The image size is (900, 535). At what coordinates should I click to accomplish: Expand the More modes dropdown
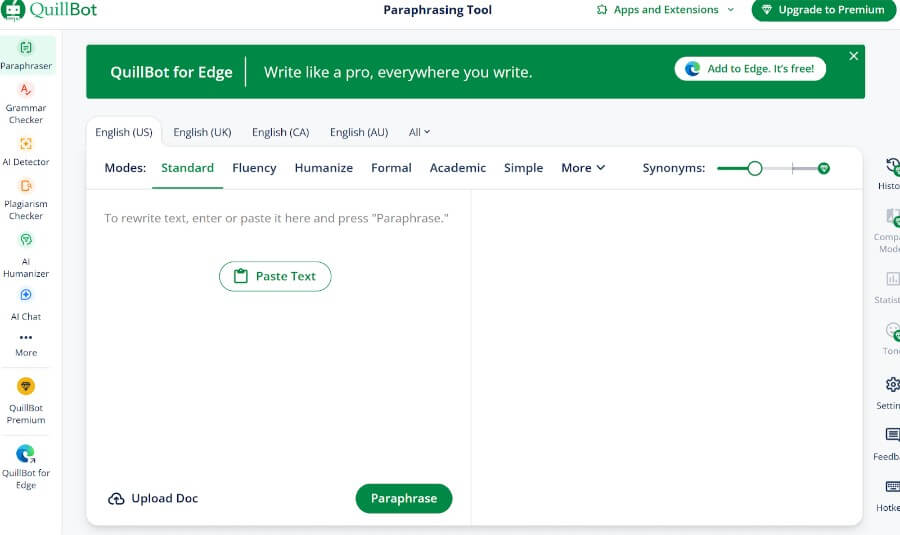click(583, 168)
